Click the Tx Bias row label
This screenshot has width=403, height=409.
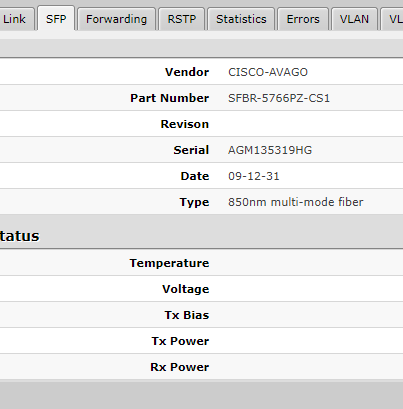pyautogui.click(x=187, y=315)
